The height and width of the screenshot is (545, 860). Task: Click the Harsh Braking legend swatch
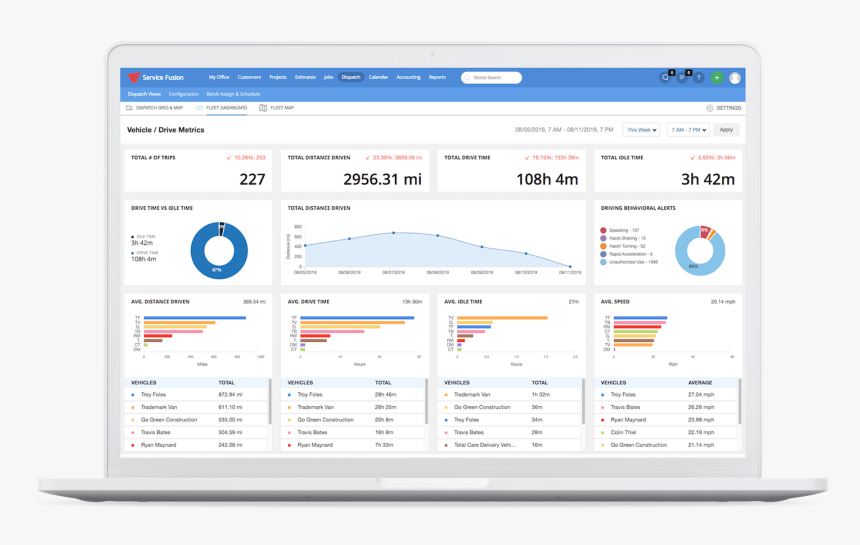pos(603,239)
